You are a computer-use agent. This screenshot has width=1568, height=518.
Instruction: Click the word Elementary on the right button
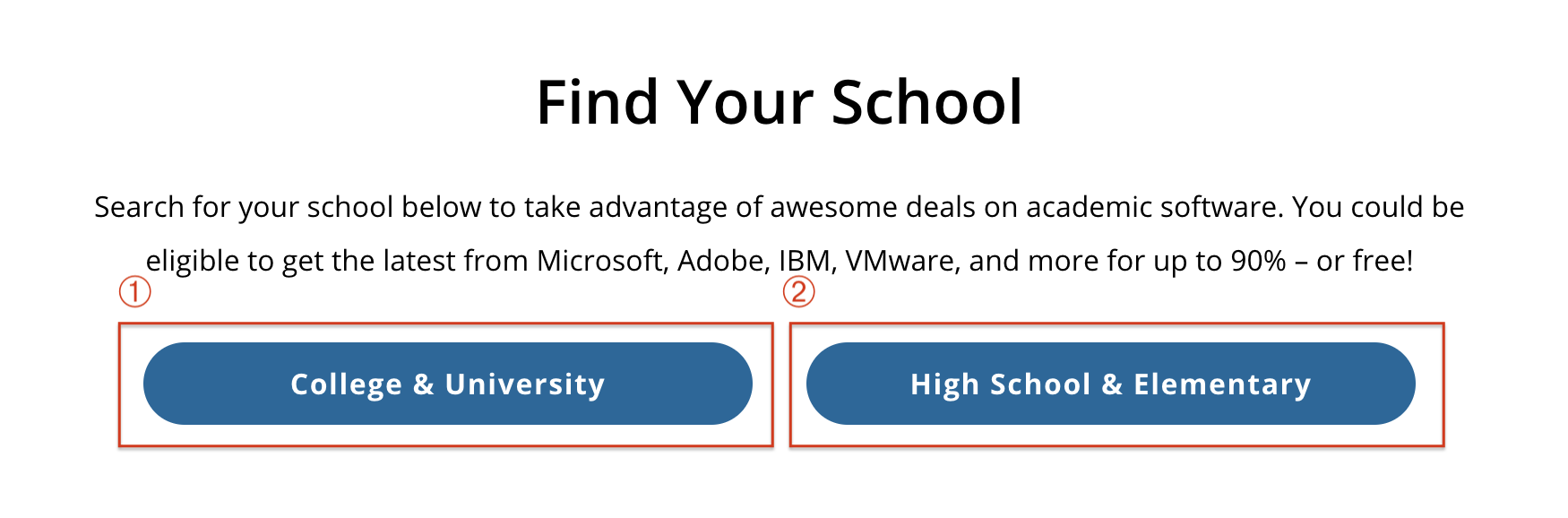tap(1222, 384)
